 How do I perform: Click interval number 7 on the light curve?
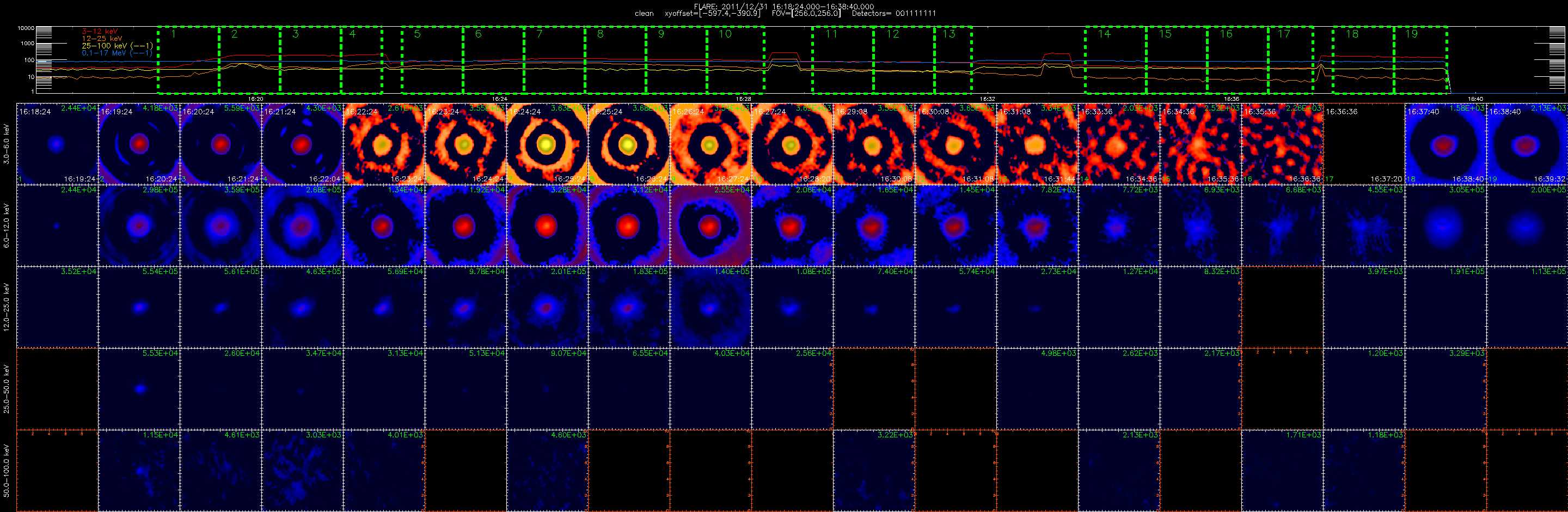coord(540,34)
